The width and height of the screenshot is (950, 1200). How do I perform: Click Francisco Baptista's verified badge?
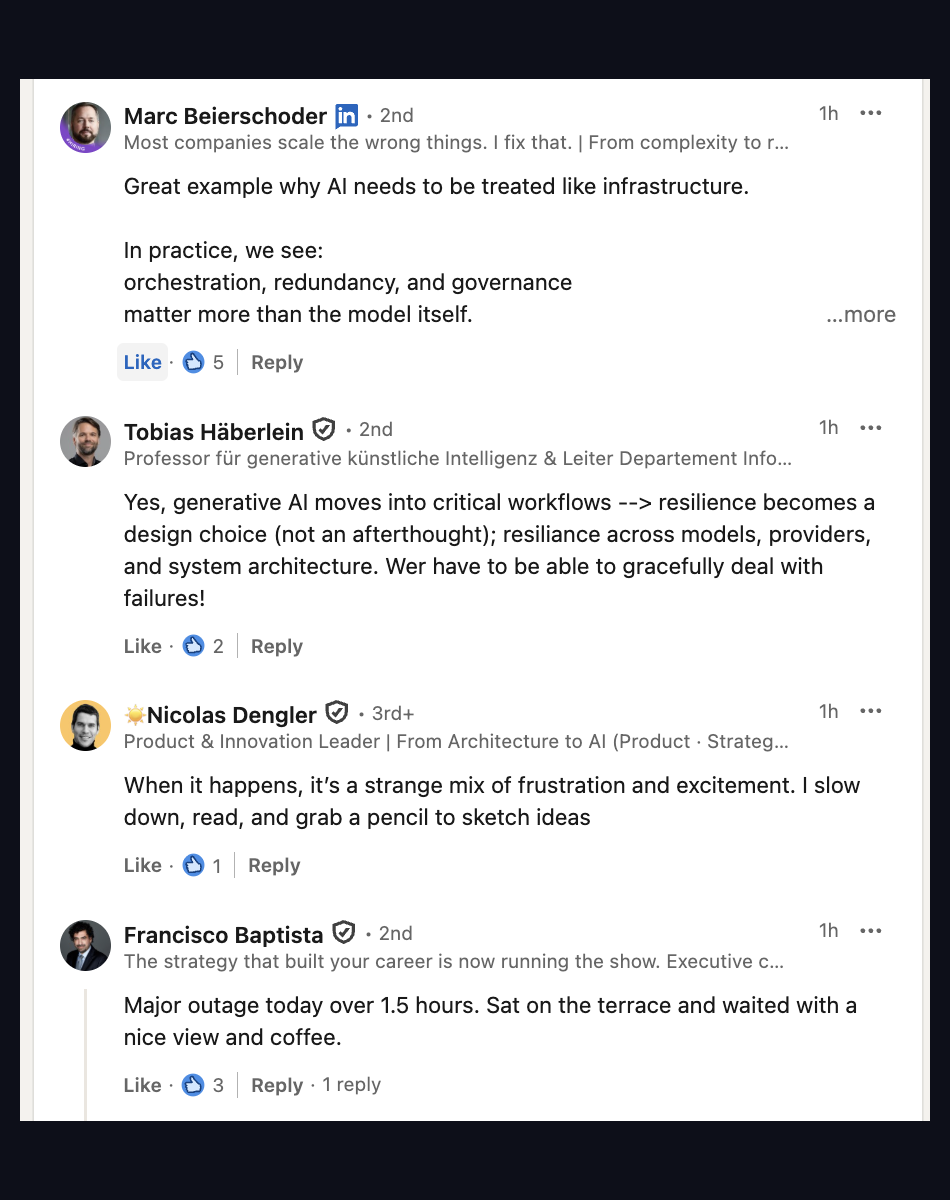(343, 933)
